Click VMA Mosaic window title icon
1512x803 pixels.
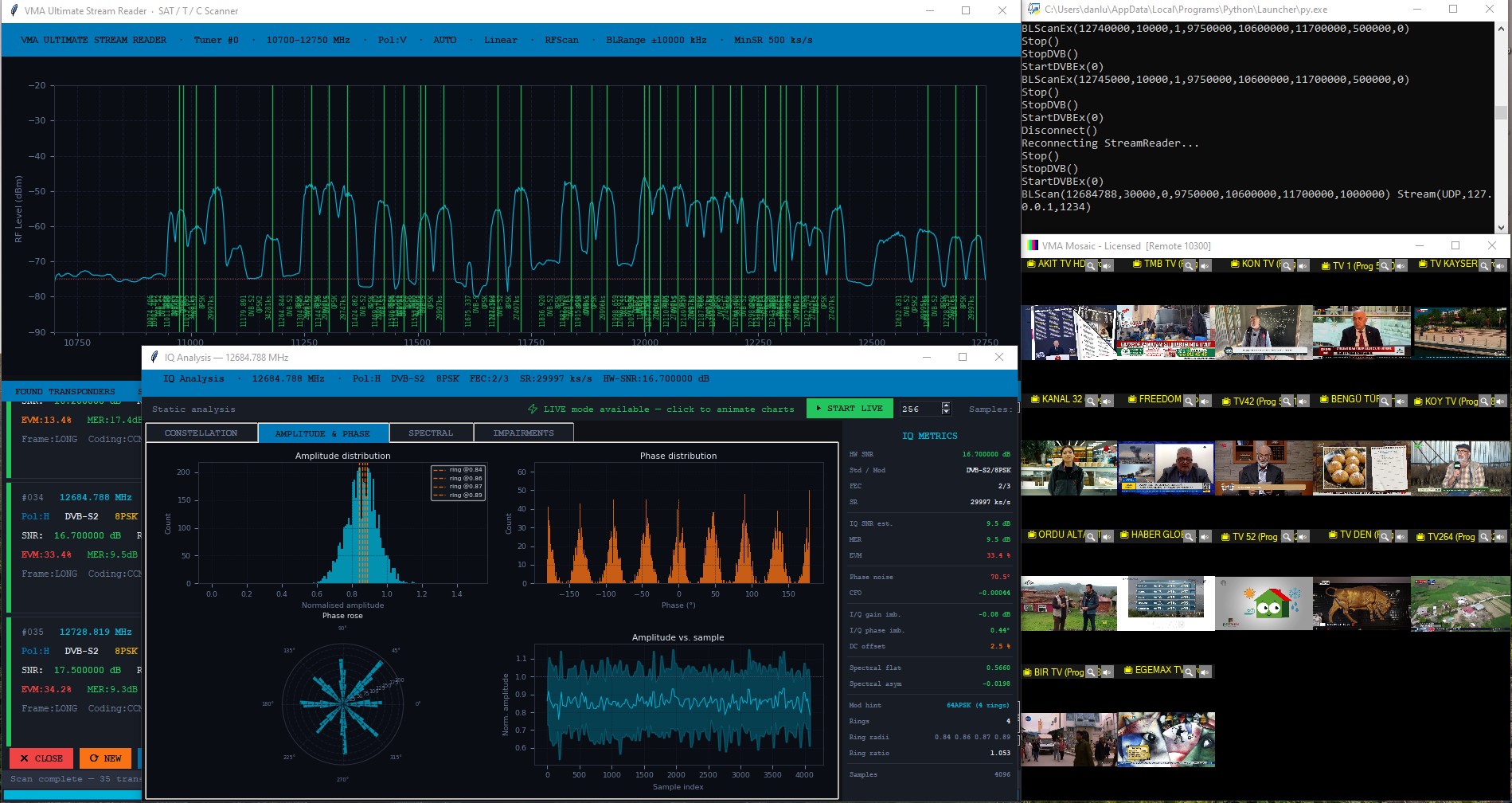[x=1033, y=245]
